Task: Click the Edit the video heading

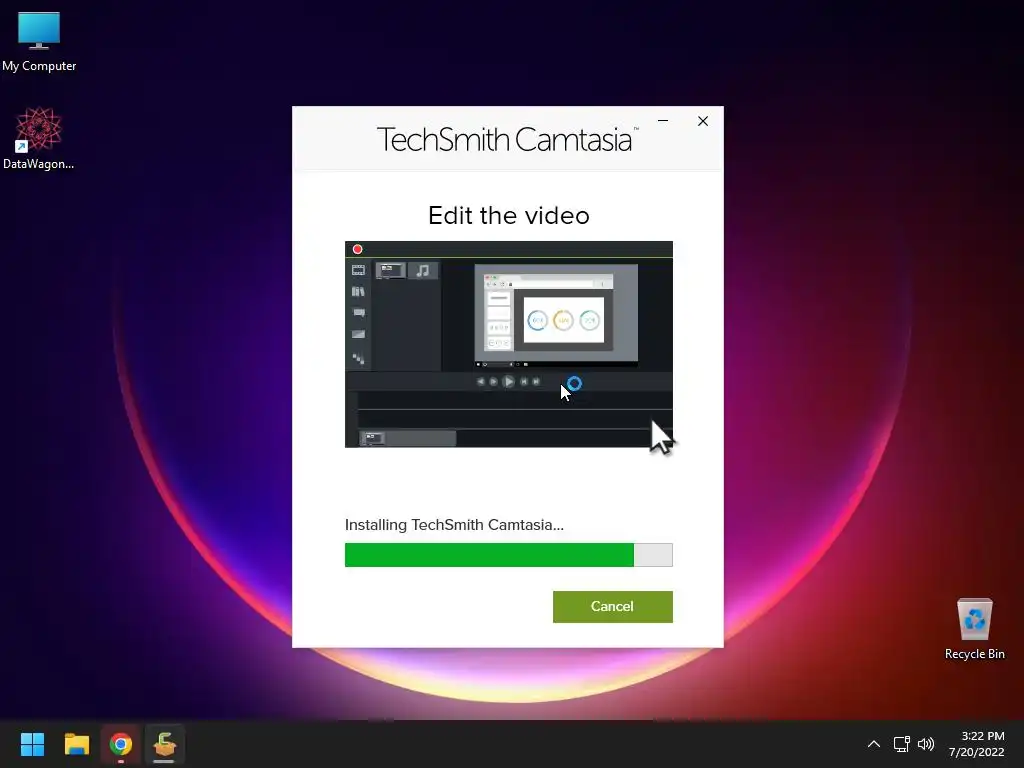Action: (x=509, y=216)
